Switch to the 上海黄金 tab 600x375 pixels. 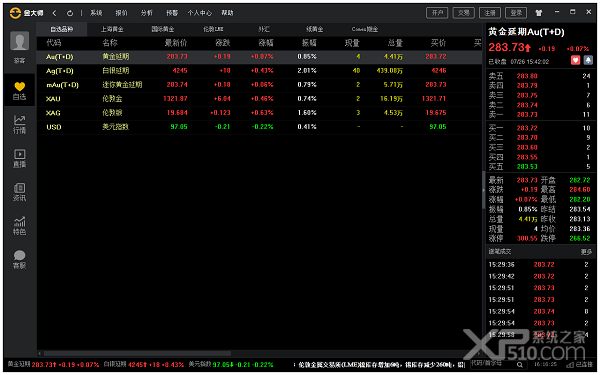112,29
